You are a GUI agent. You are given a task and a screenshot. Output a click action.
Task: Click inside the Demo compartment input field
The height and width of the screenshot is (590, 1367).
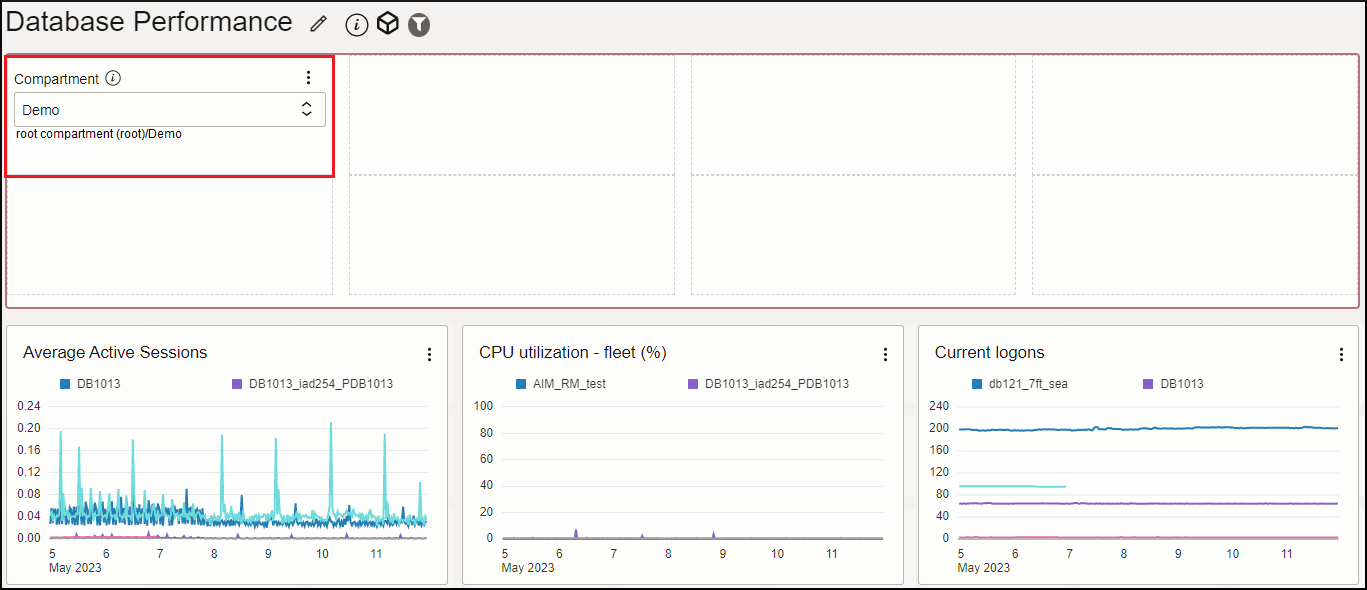pyautogui.click(x=120, y=108)
